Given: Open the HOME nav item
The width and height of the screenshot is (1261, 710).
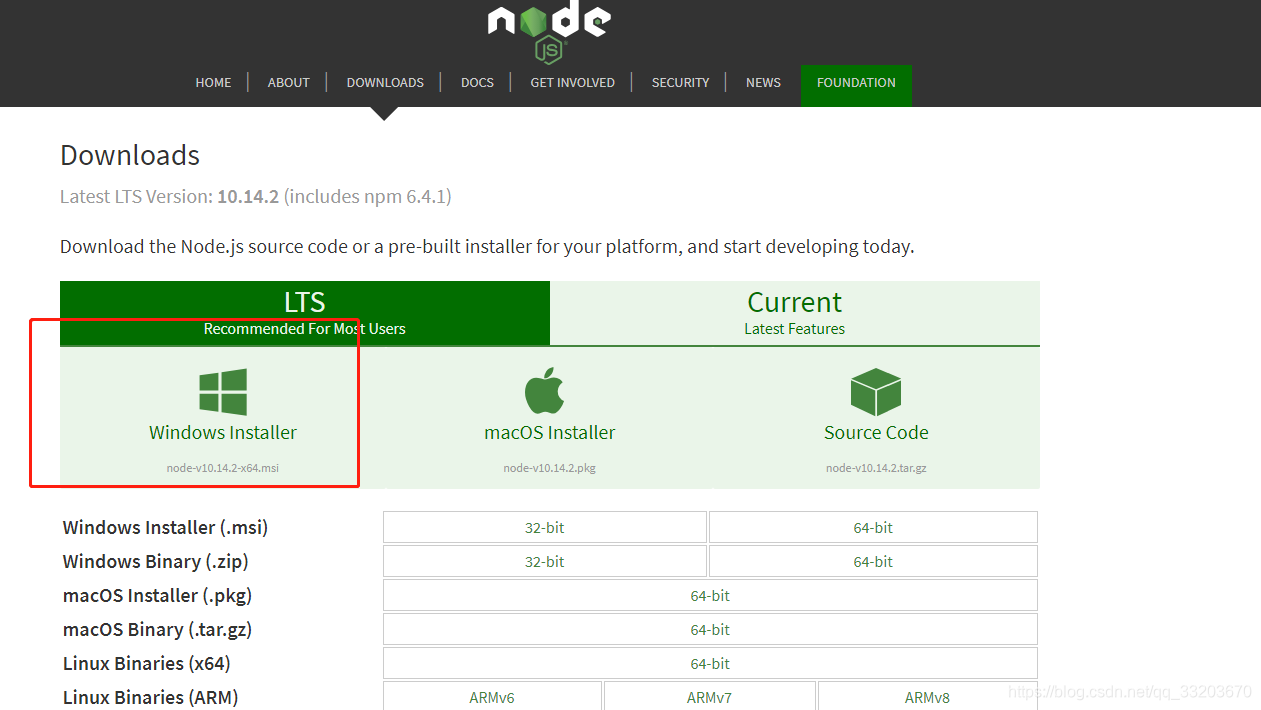Looking at the screenshot, I should (213, 82).
